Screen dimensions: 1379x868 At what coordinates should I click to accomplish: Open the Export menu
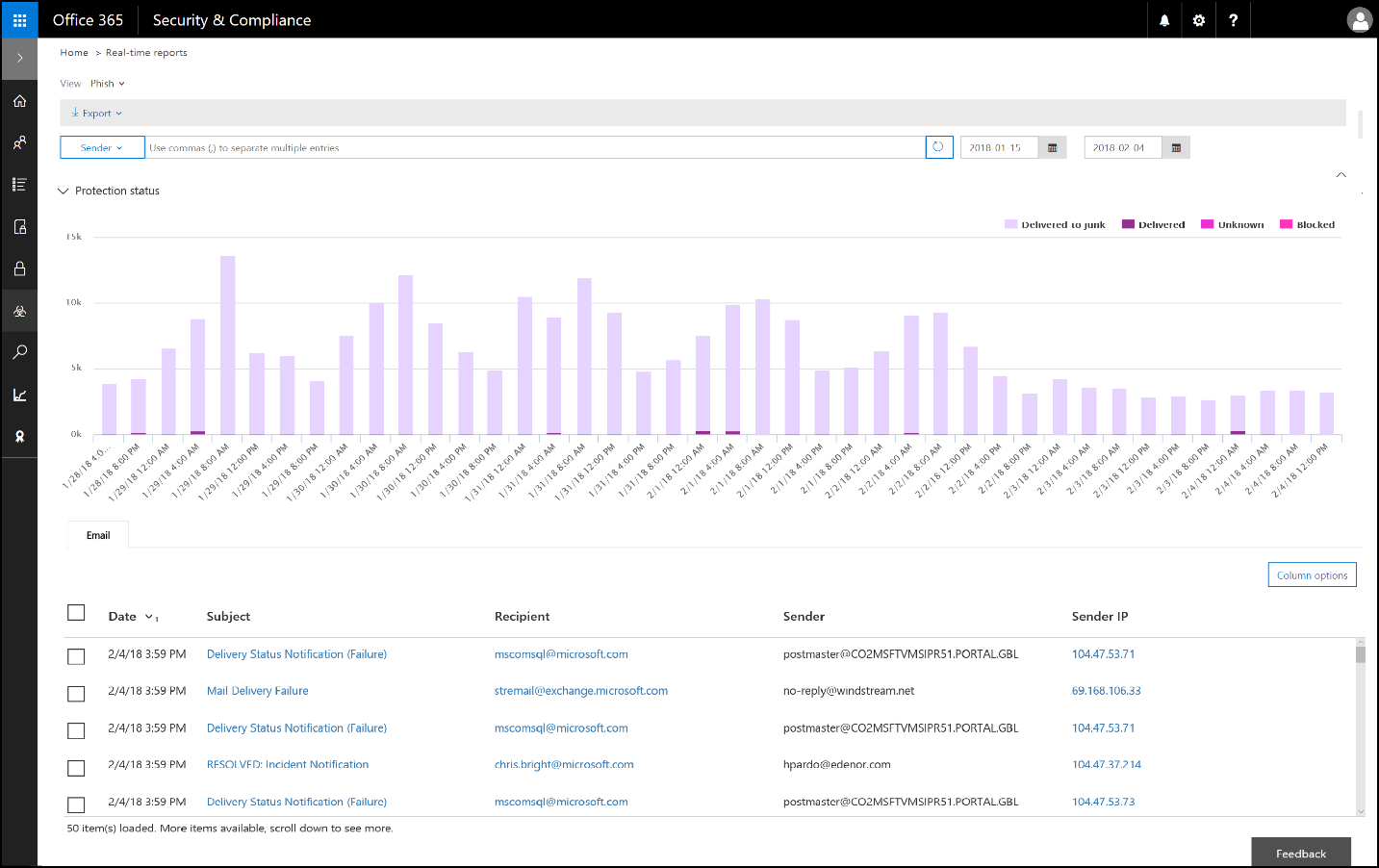click(95, 113)
